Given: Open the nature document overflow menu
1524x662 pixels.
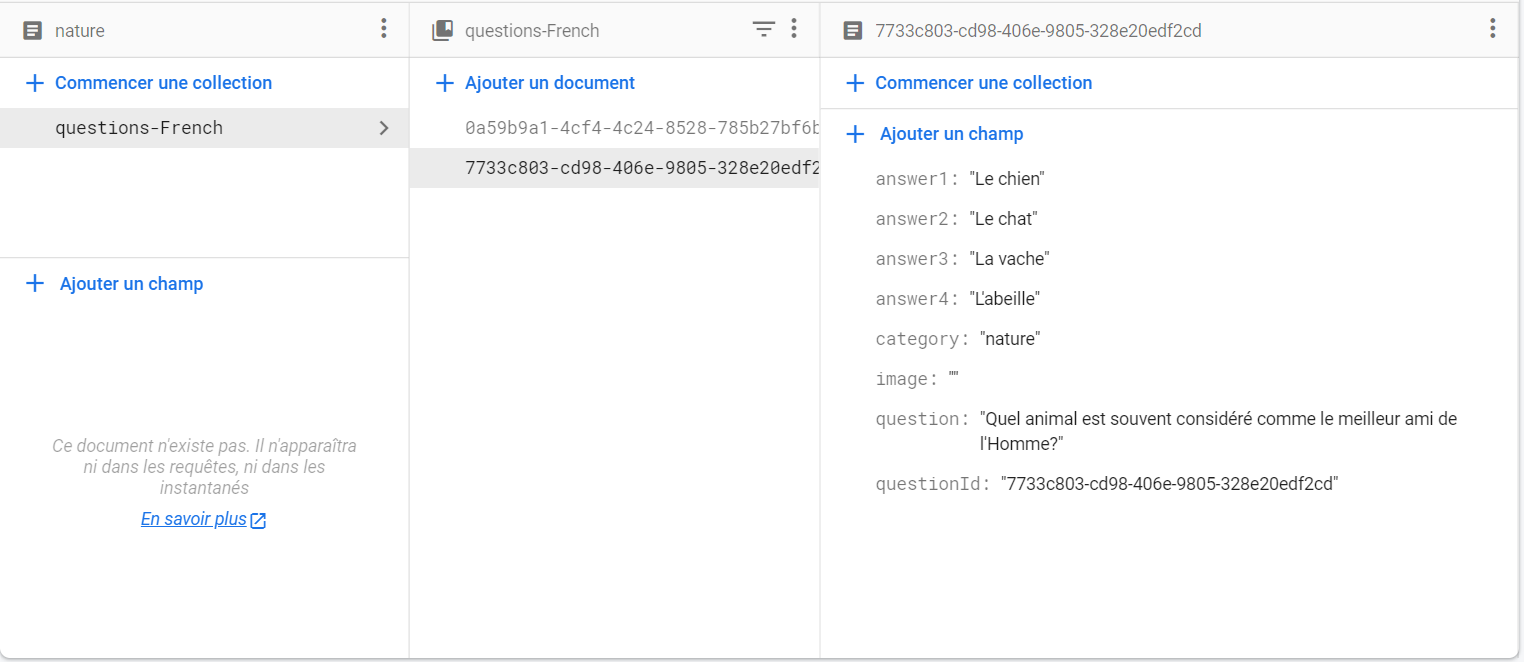Looking at the screenshot, I should pos(384,29).
